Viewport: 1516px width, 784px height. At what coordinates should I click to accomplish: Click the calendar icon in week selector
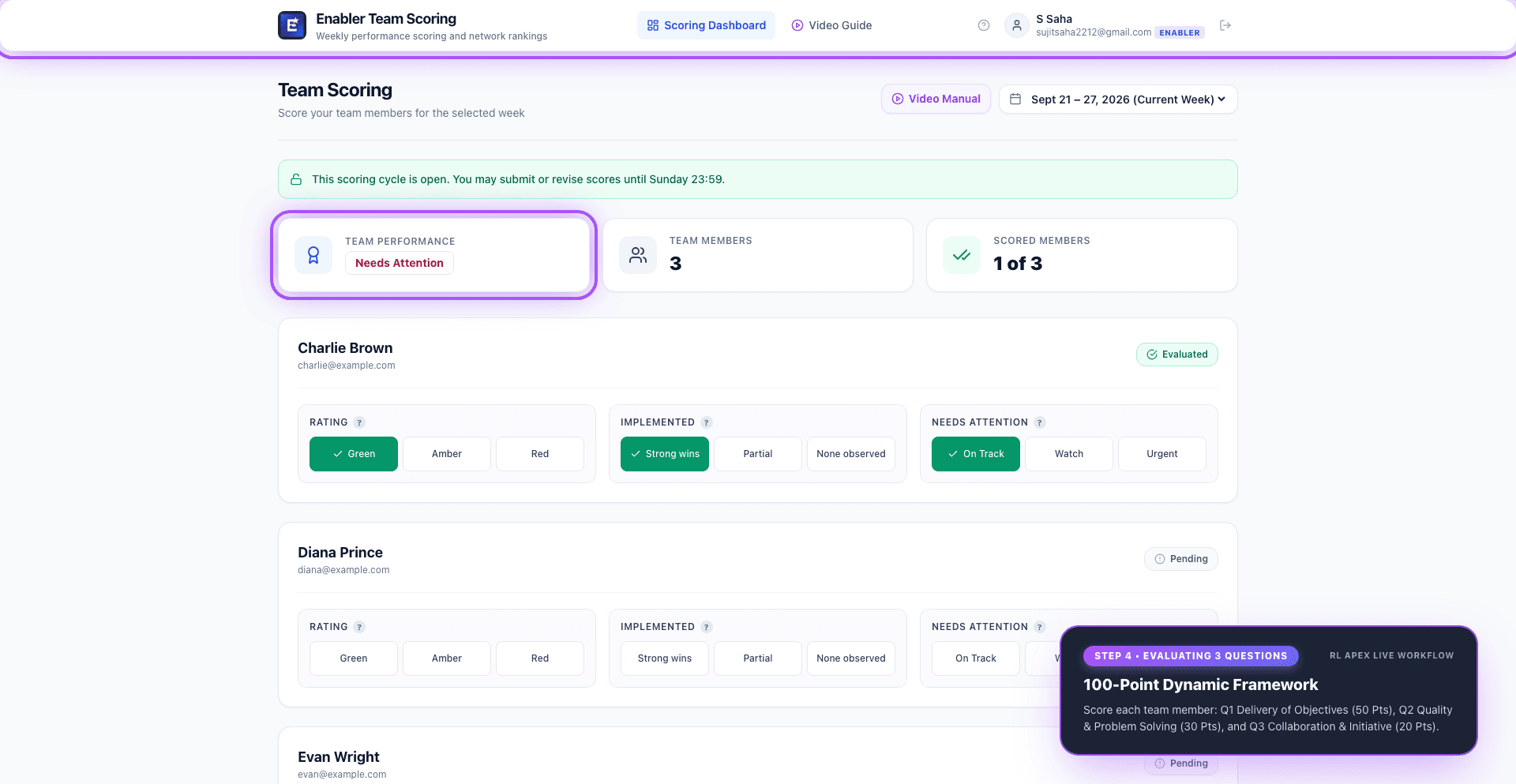[1015, 99]
